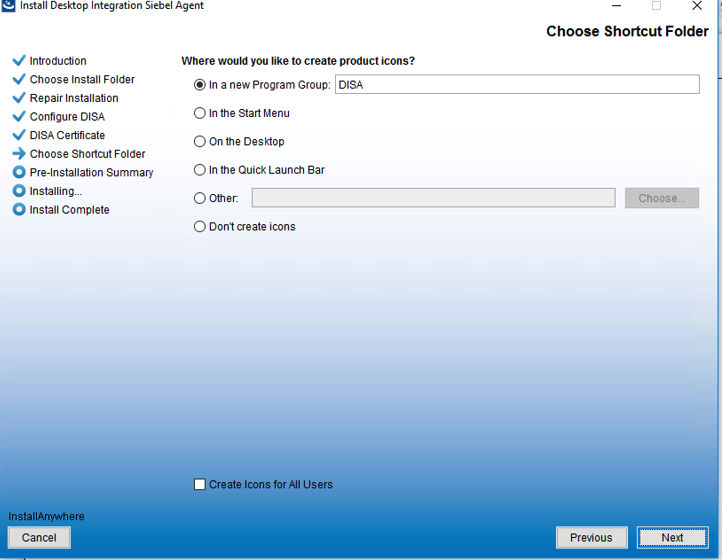
Task: Click the "Configure DISA" step label
Action: [x=67, y=117]
